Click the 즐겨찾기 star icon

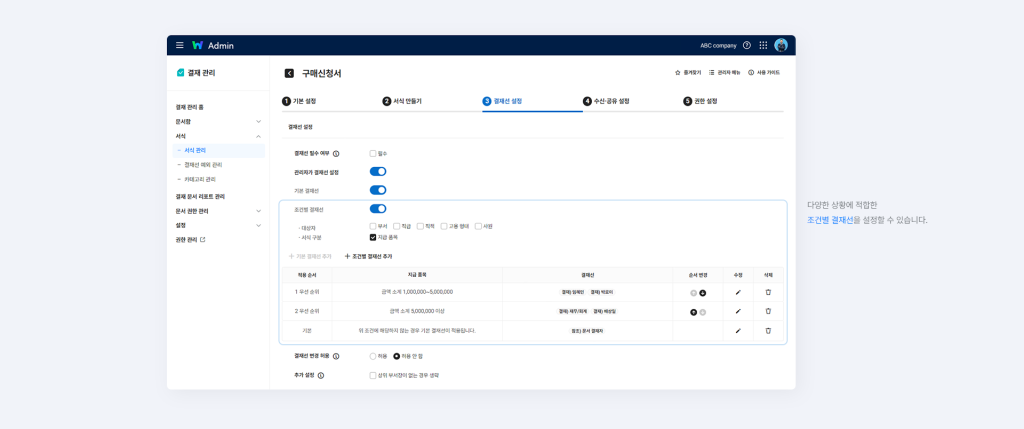[x=678, y=72]
